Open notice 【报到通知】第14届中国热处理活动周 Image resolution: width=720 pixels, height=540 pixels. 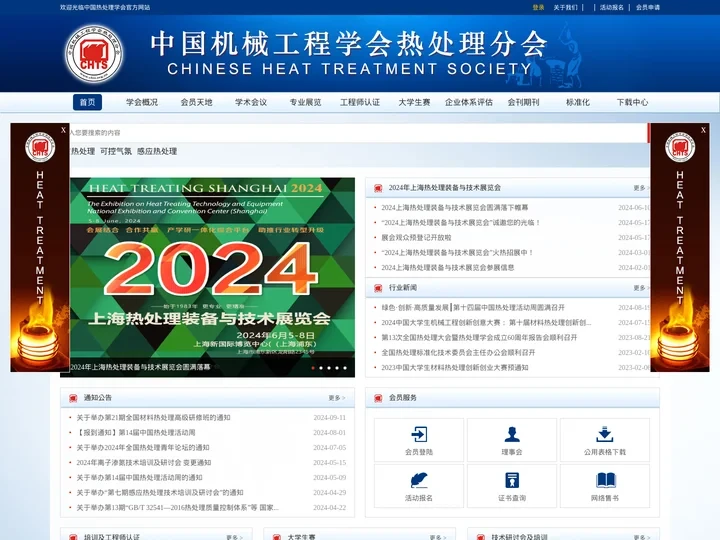136,433
